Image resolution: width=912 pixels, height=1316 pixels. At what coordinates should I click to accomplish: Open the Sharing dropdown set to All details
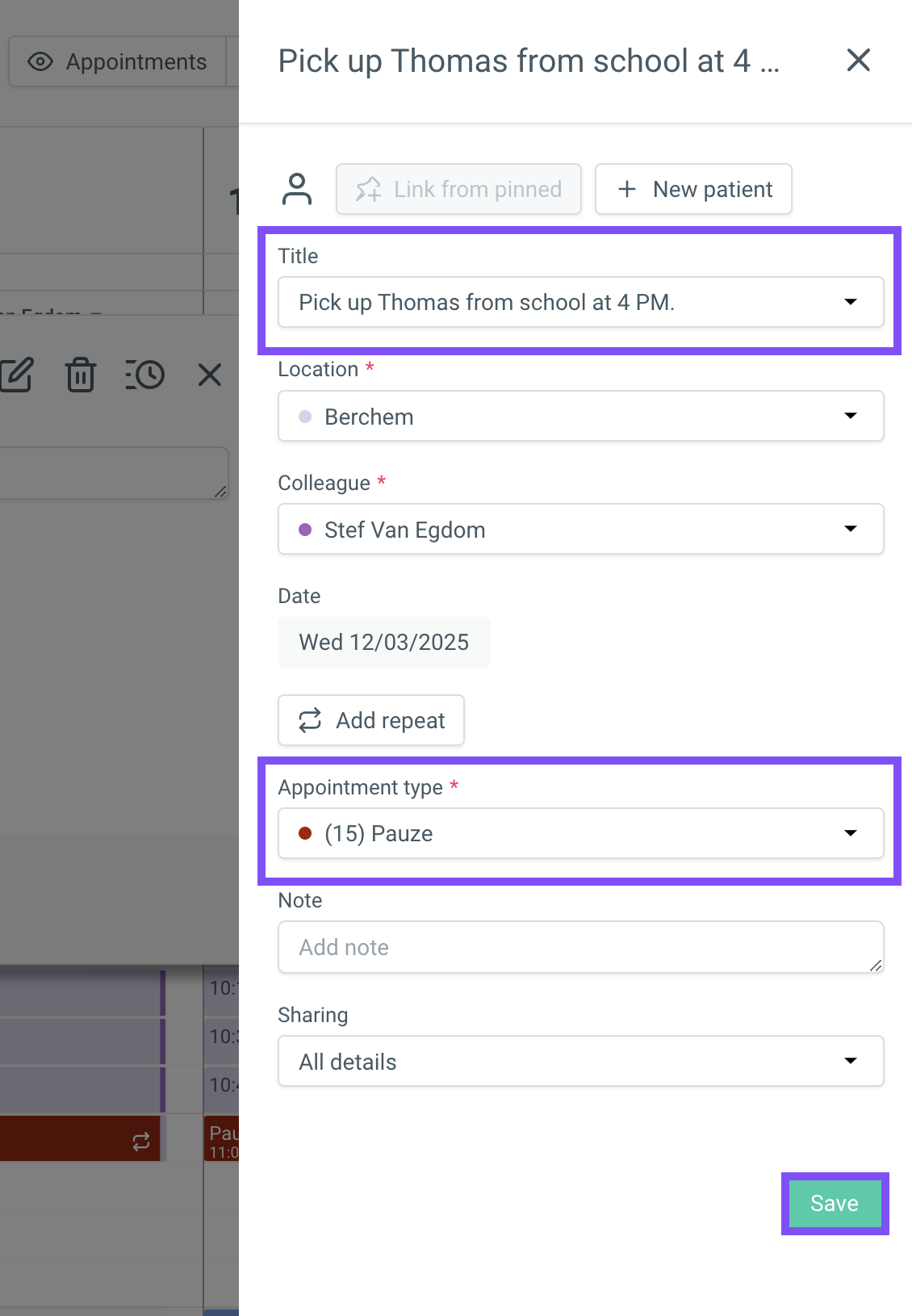pos(580,1062)
